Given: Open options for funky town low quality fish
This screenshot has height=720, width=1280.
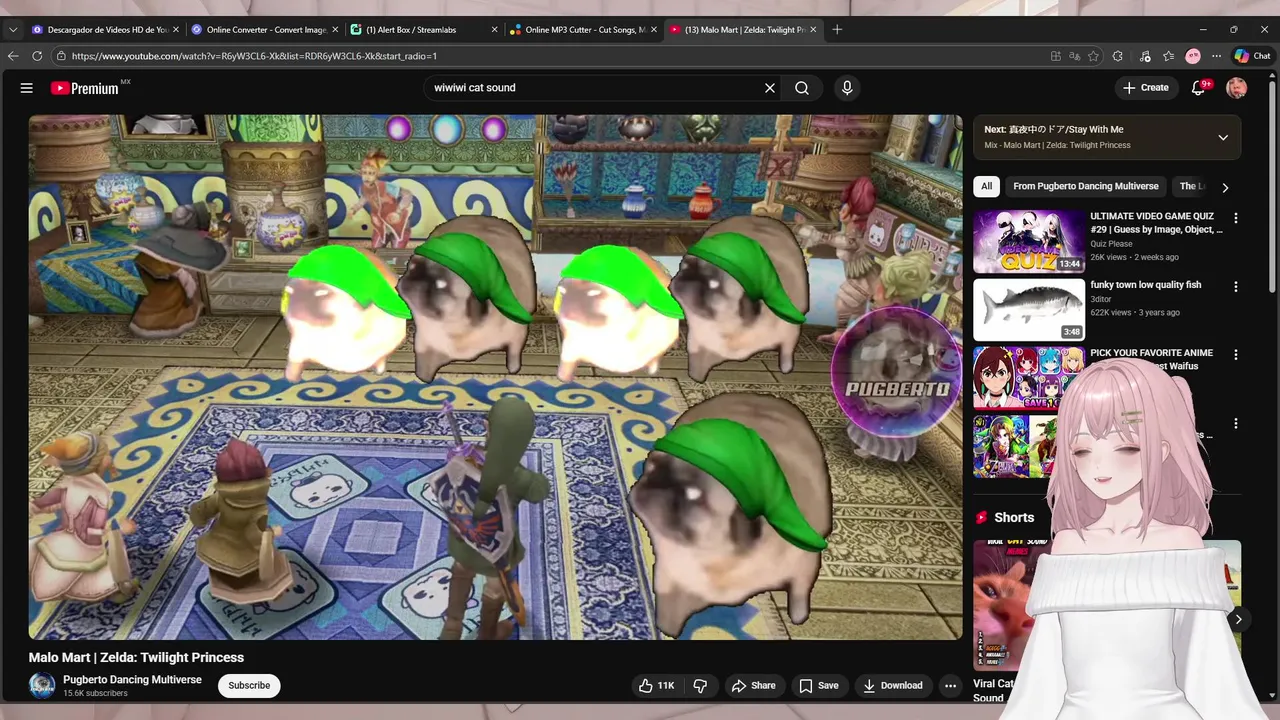Looking at the screenshot, I should tap(1236, 287).
